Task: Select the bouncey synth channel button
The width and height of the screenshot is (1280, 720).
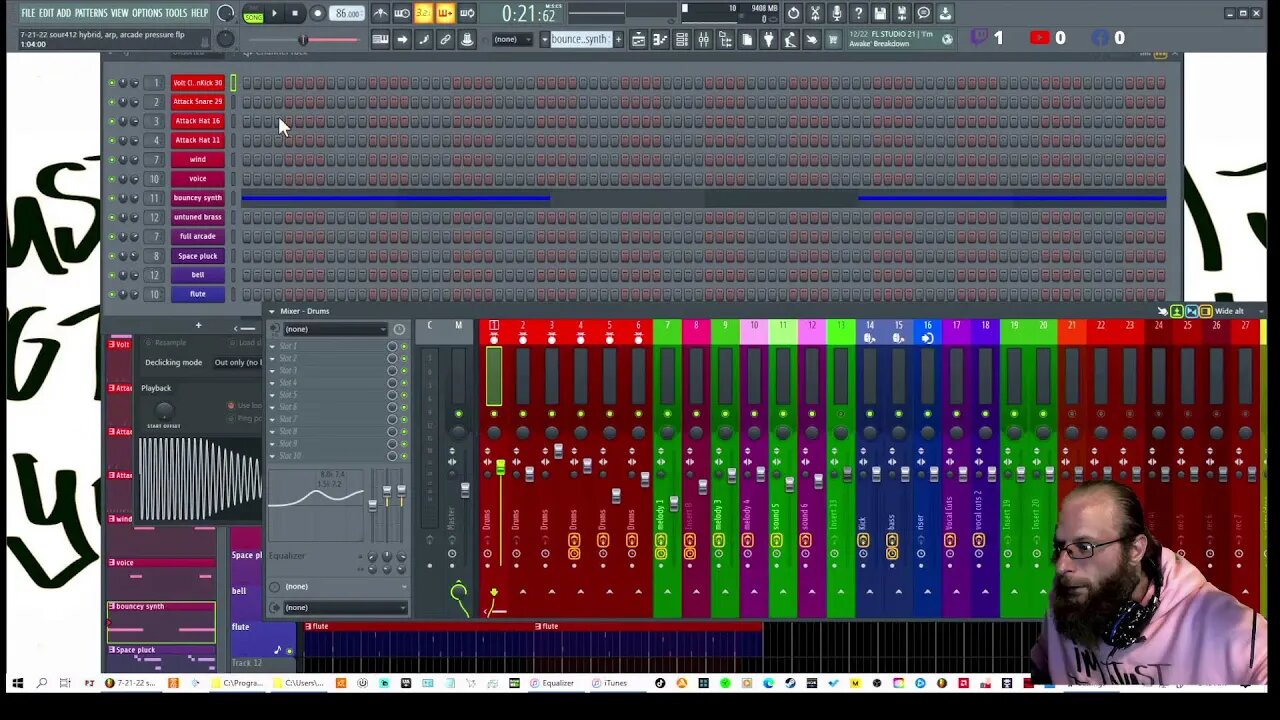Action: tap(197, 198)
